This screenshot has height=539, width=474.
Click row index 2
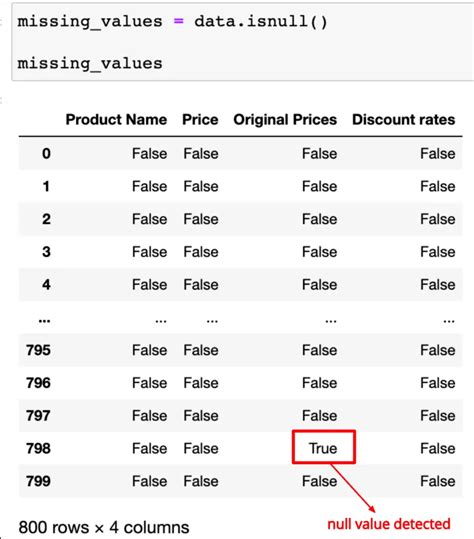click(46, 219)
